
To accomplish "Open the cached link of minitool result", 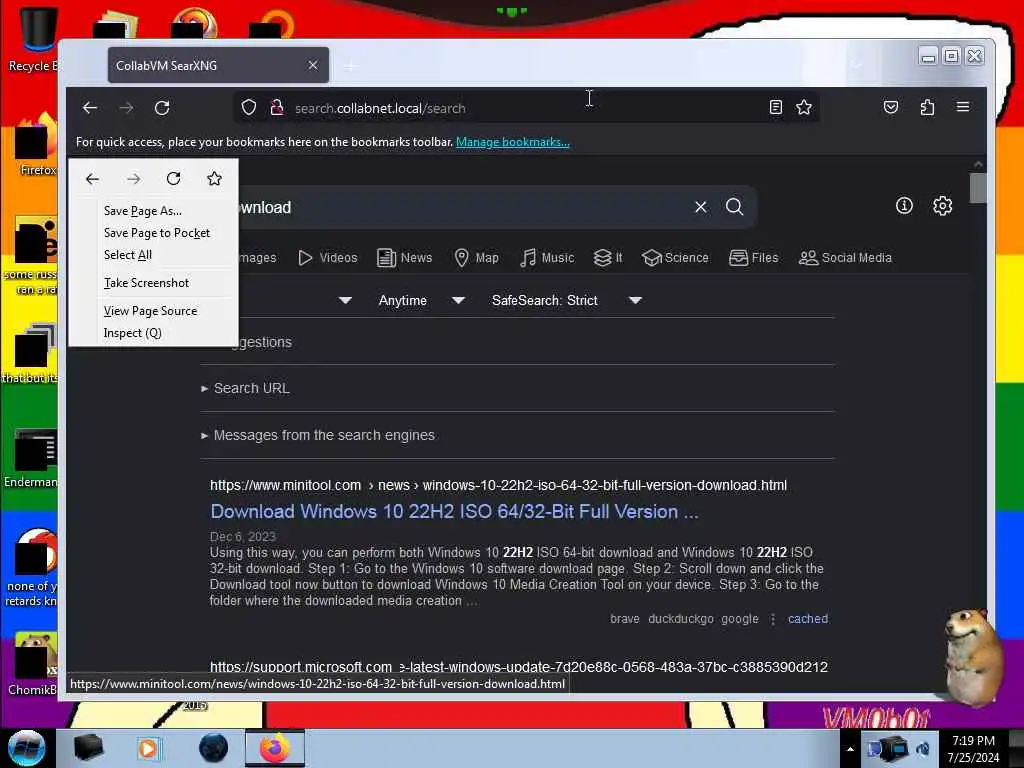I will click(x=807, y=618).
